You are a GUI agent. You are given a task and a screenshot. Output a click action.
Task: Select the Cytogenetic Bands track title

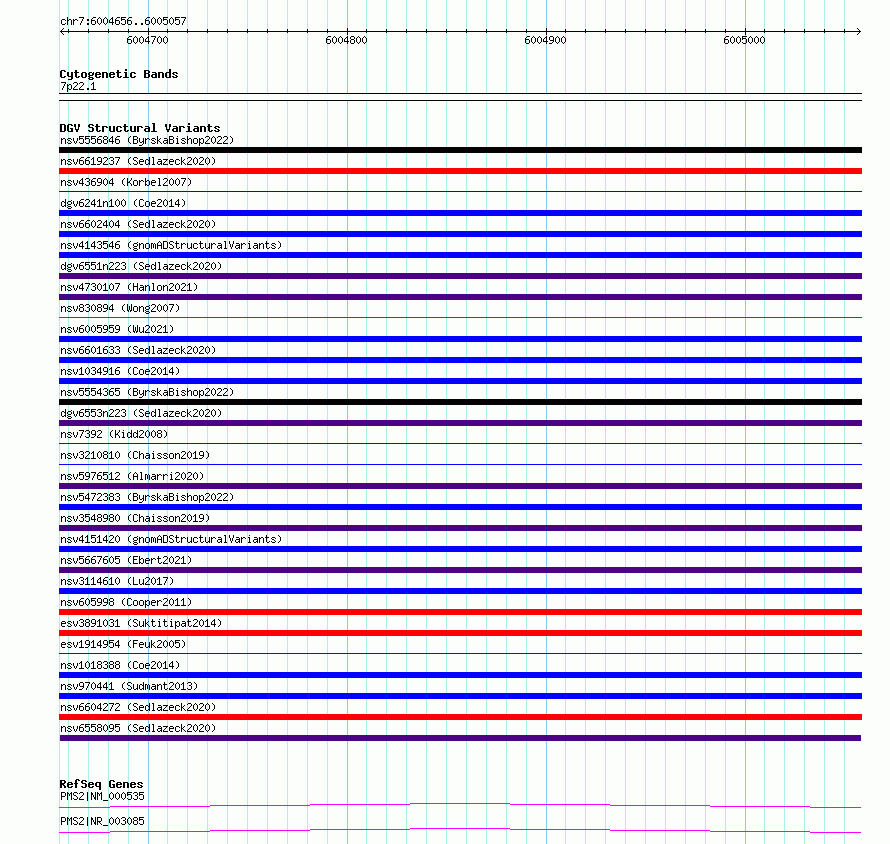click(x=119, y=74)
